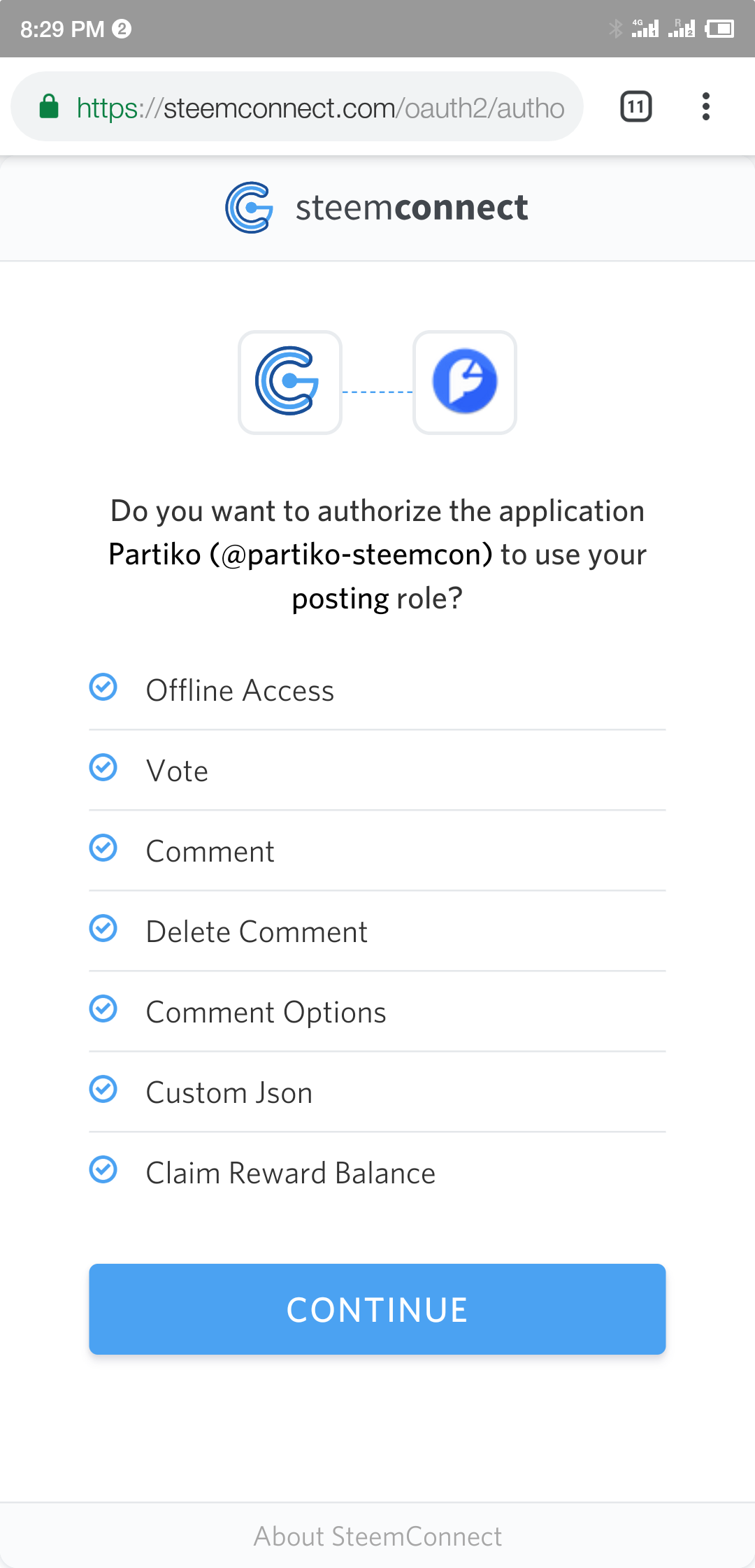Tap the battery indicator in status bar
Screen dimensions: 755x1568
719,29
